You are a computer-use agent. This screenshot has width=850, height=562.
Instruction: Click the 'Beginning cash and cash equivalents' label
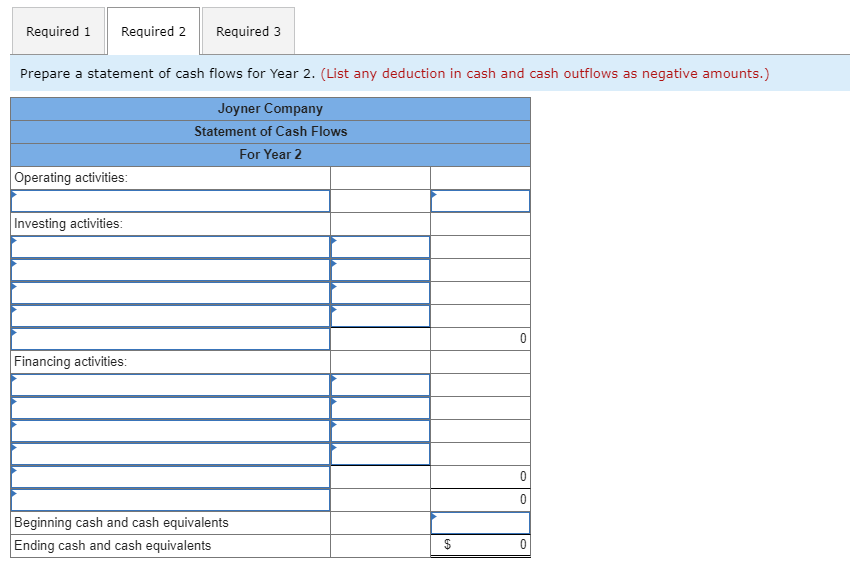coord(121,522)
